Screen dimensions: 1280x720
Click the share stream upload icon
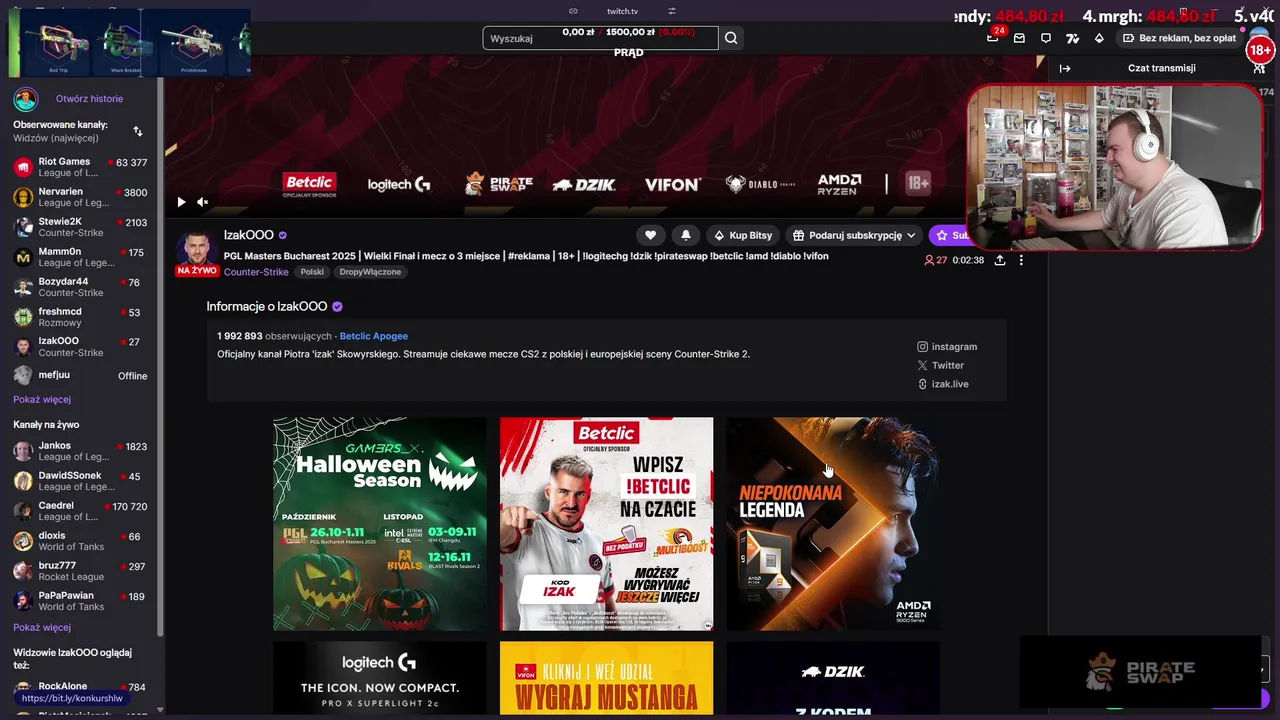999,260
